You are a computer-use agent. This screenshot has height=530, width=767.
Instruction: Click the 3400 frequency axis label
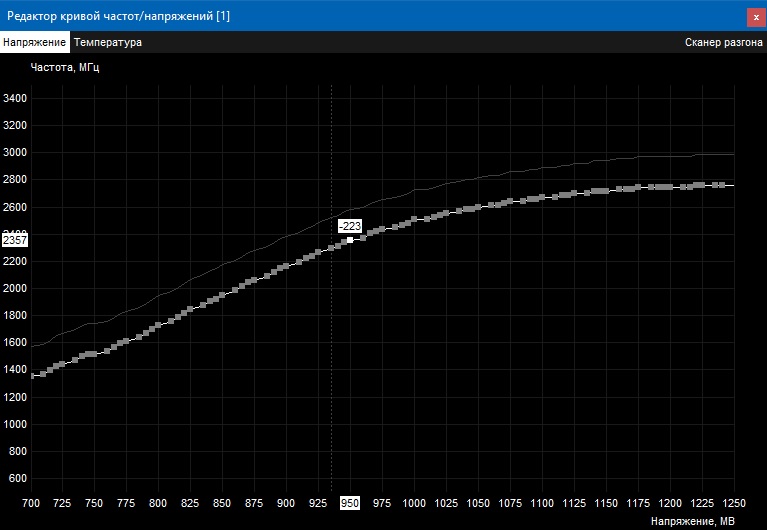click(15, 98)
